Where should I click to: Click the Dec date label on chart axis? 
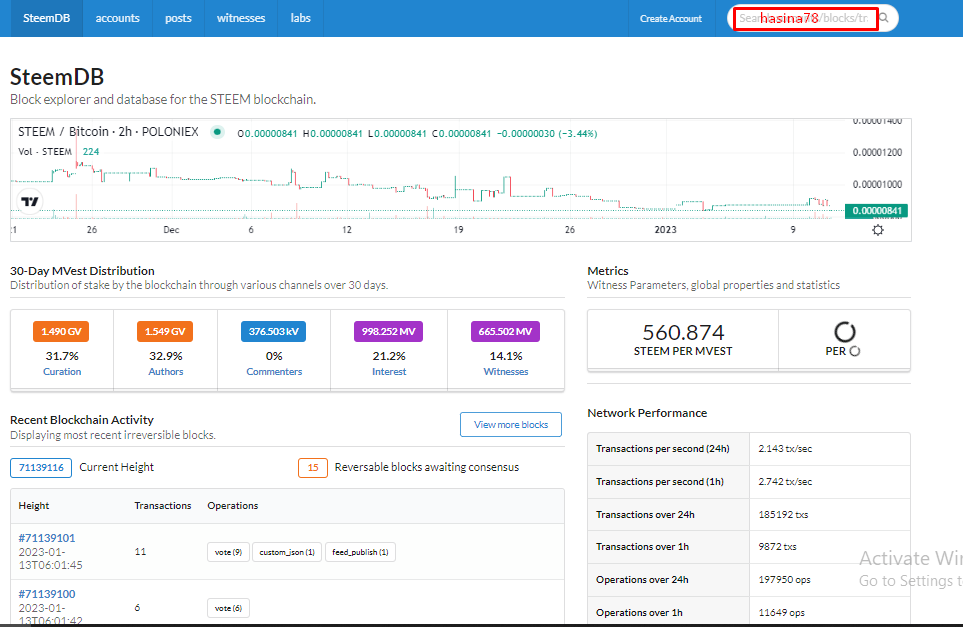tap(171, 230)
